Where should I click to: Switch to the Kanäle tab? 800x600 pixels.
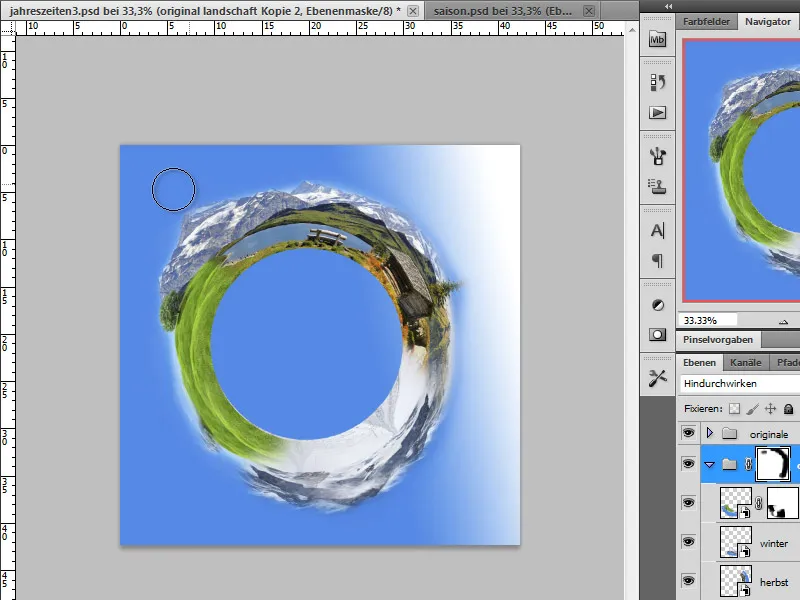746,362
